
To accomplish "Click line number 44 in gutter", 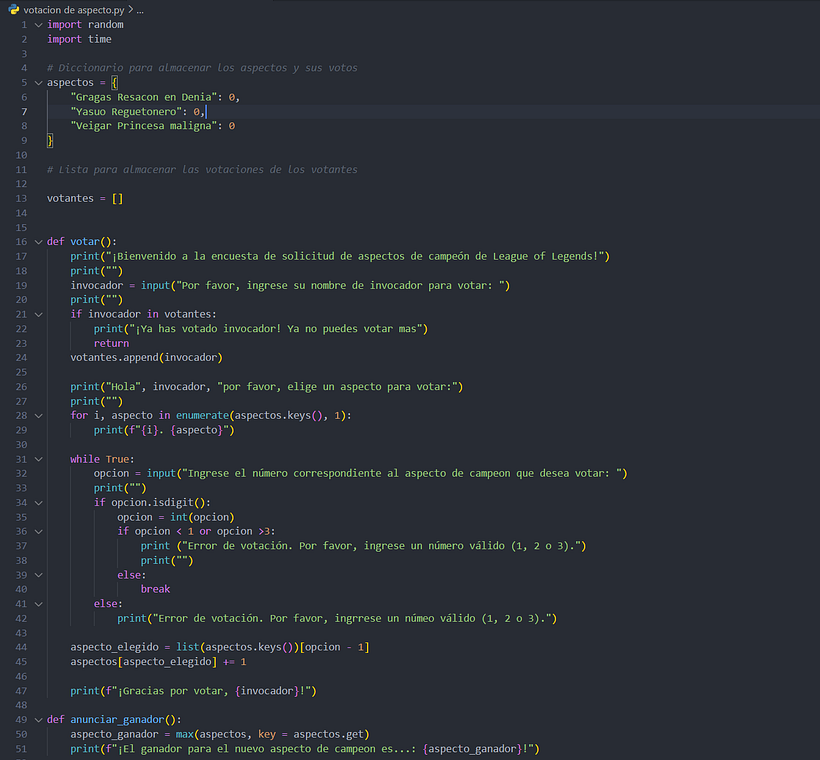I will coord(21,647).
